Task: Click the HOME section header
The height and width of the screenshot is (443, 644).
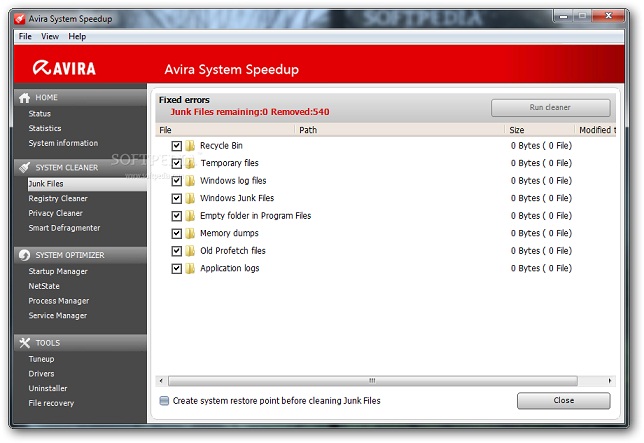Action: (80, 98)
